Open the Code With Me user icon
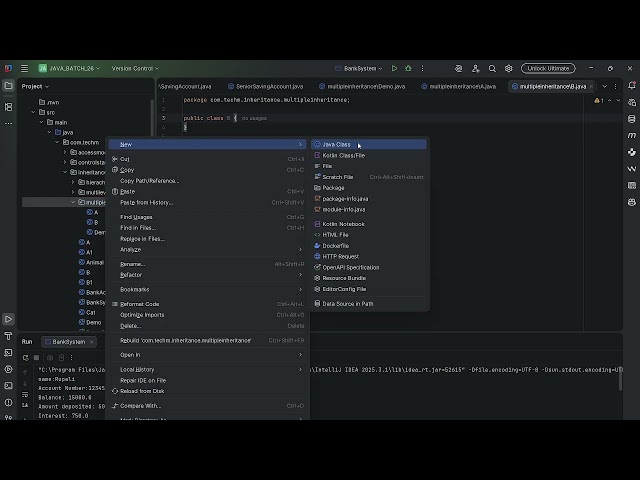Viewport: 640px width, 480px height. click(x=476, y=69)
